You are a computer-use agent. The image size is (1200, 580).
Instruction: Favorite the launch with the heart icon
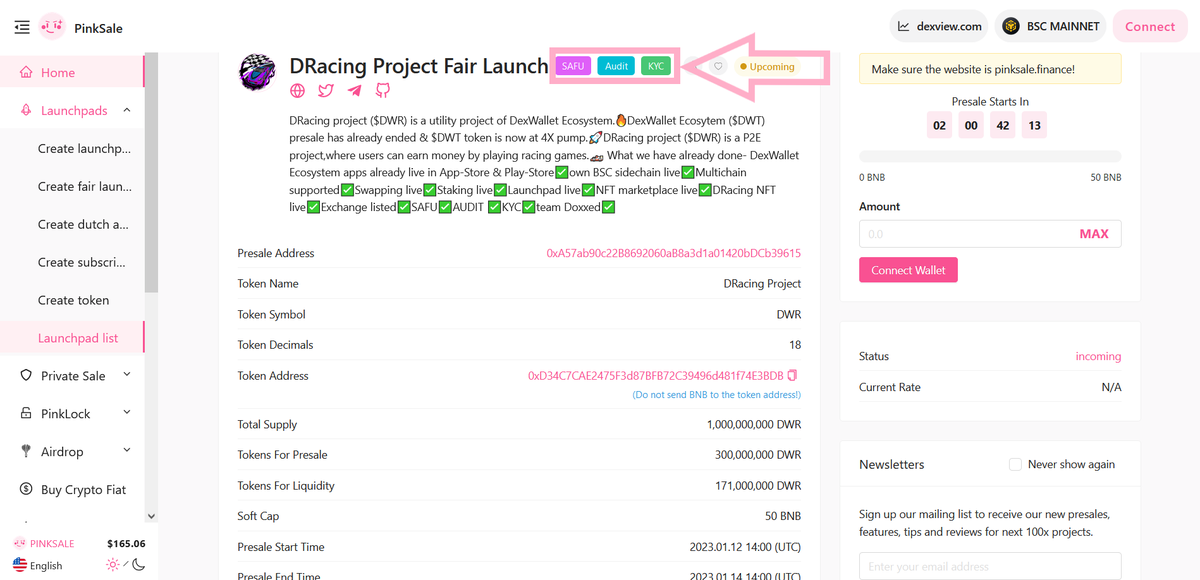click(718, 66)
